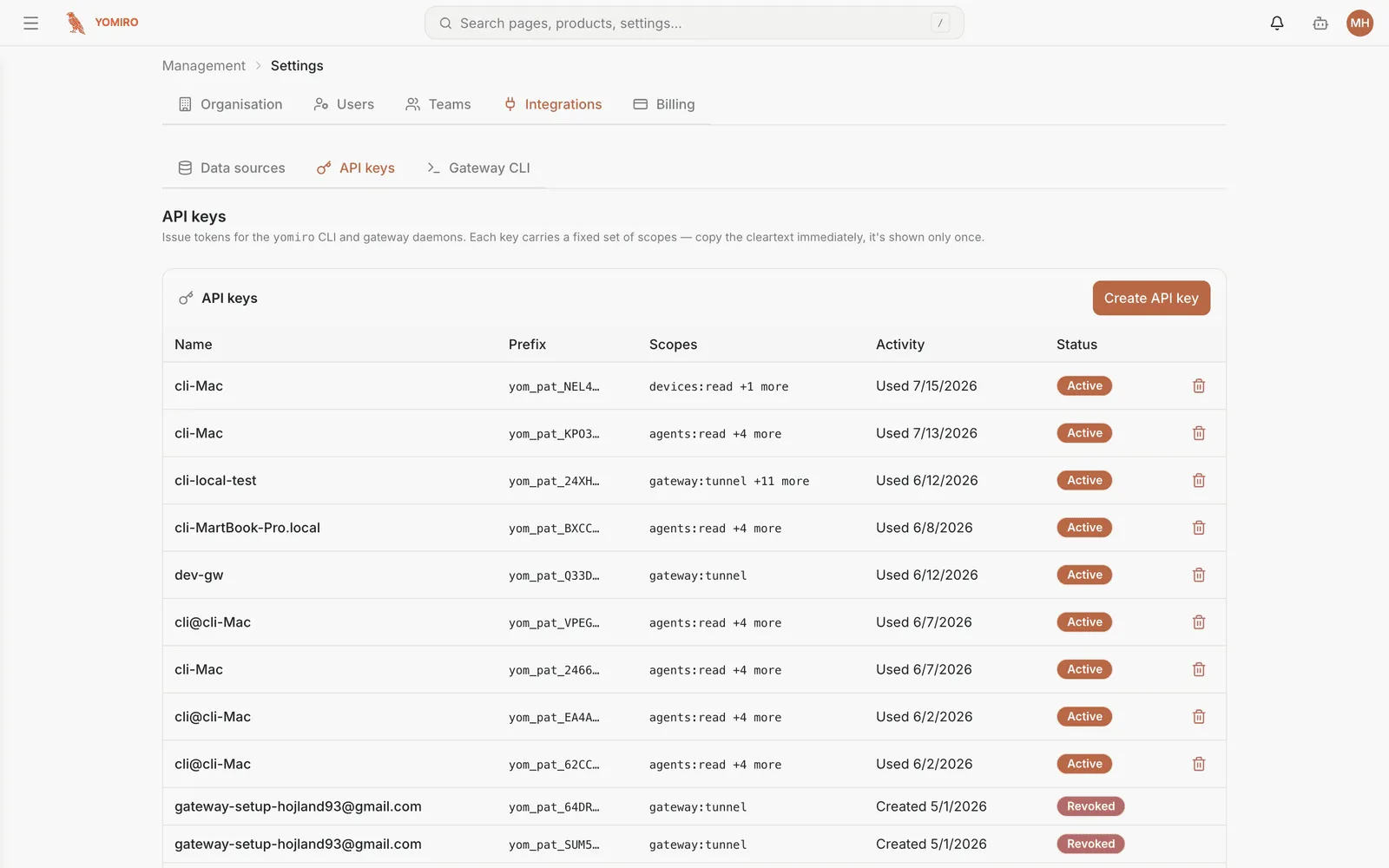The height and width of the screenshot is (868, 1389).
Task: Delete the cli-Mac key with prefix yom_pat_KP03
Action: pyautogui.click(x=1199, y=433)
